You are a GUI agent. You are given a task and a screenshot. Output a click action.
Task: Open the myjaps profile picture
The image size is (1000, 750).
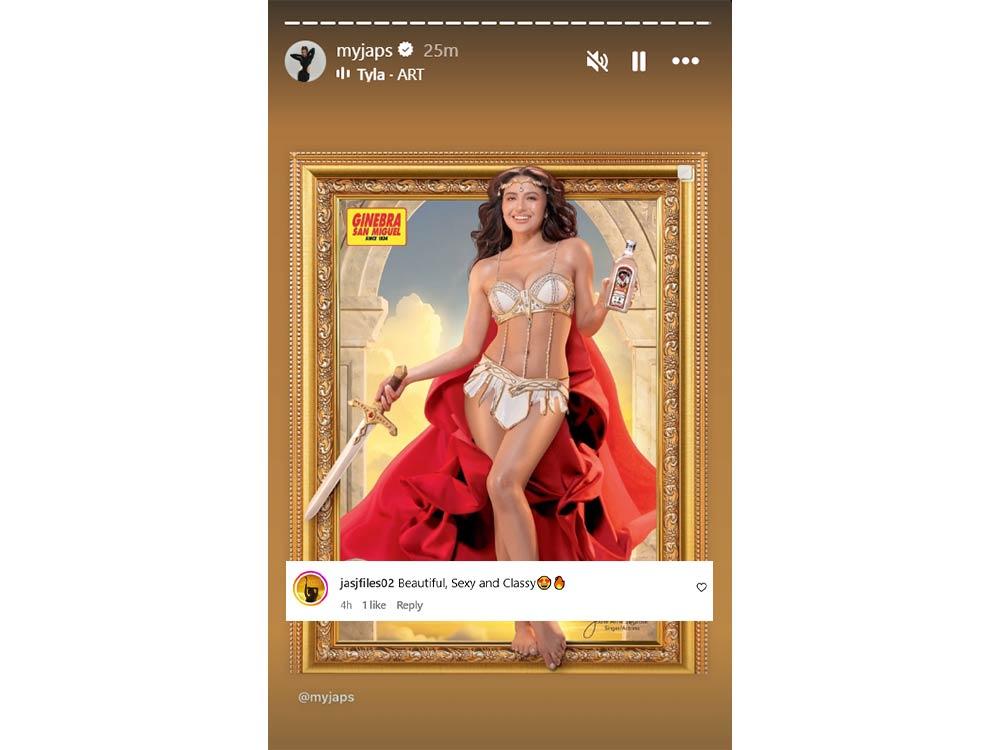point(305,61)
